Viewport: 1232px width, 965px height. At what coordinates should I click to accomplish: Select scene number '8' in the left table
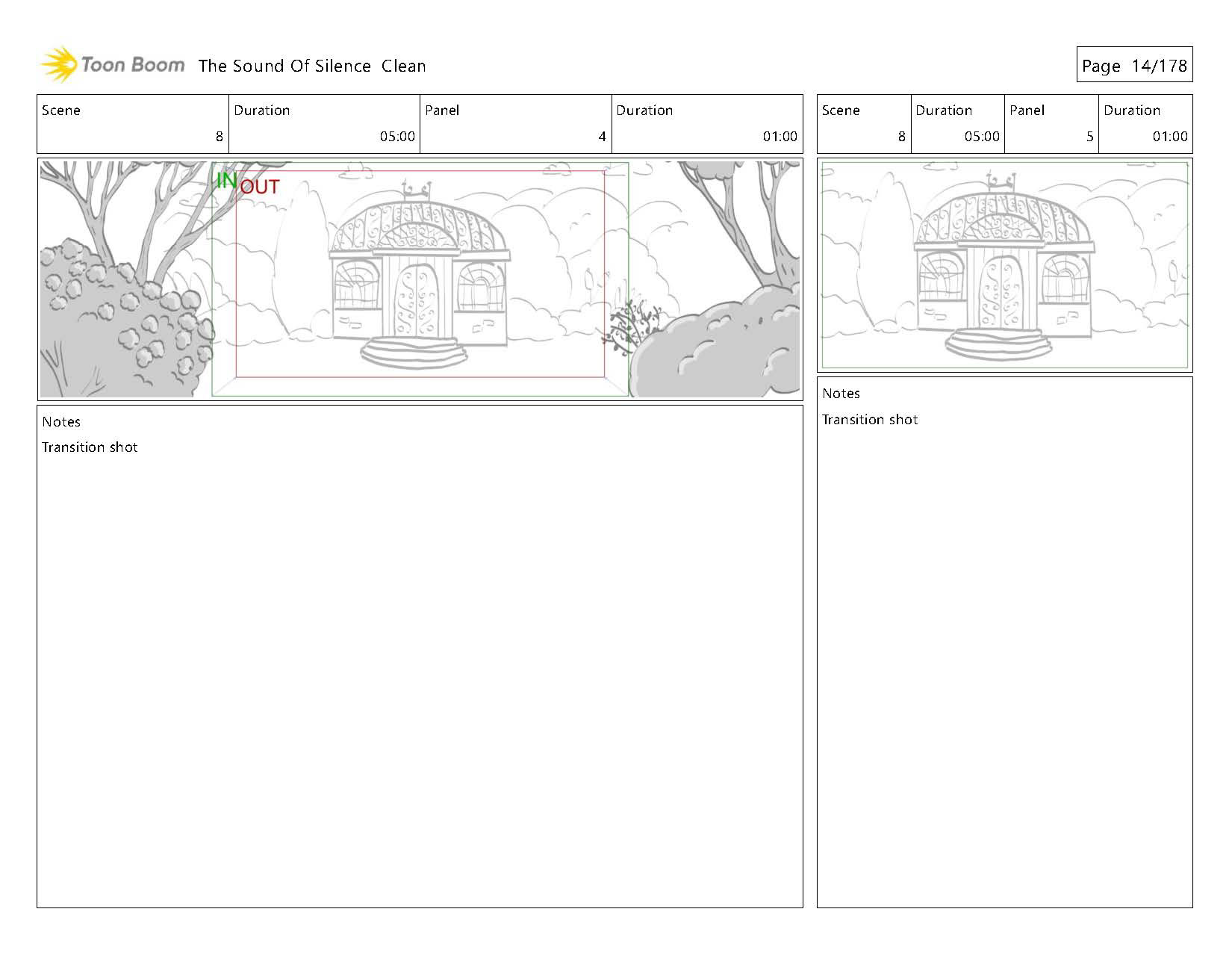click(x=219, y=137)
